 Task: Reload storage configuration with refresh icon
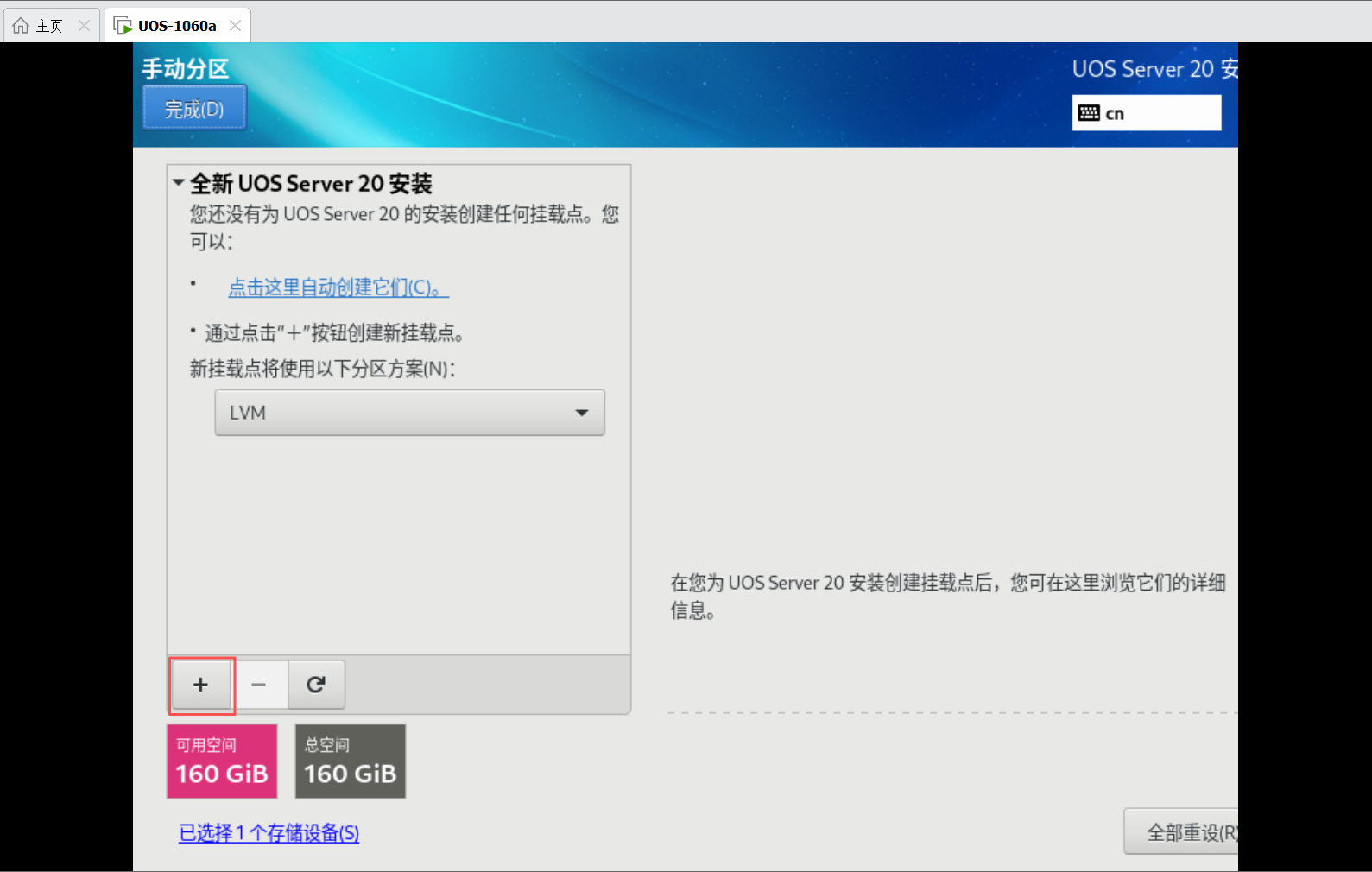tap(316, 685)
